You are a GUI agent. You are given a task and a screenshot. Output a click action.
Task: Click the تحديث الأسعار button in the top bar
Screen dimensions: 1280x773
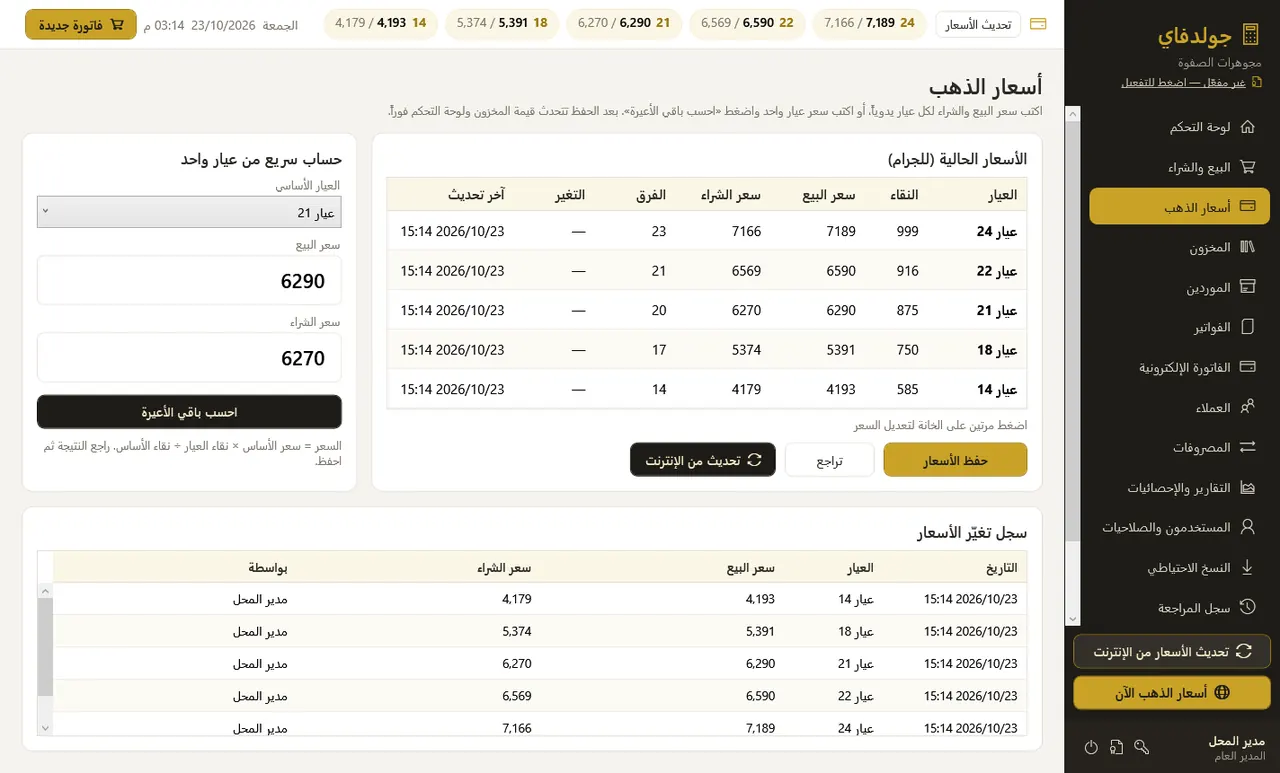pyautogui.click(x=978, y=24)
